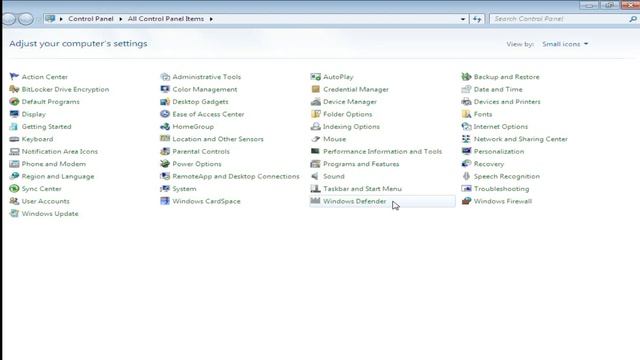
Task: Click the Forward navigation button
Action: 26,19
